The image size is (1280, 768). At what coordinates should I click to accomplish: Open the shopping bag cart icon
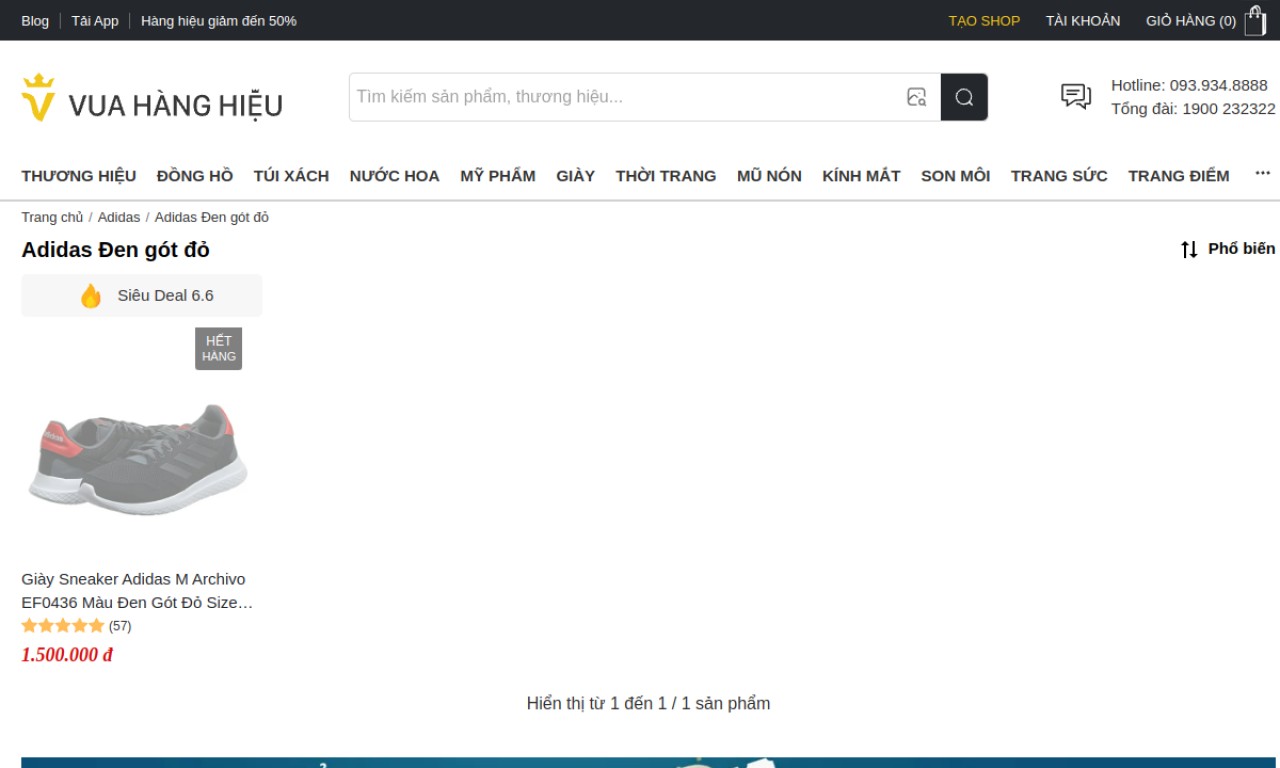(x=1255, y=21)
